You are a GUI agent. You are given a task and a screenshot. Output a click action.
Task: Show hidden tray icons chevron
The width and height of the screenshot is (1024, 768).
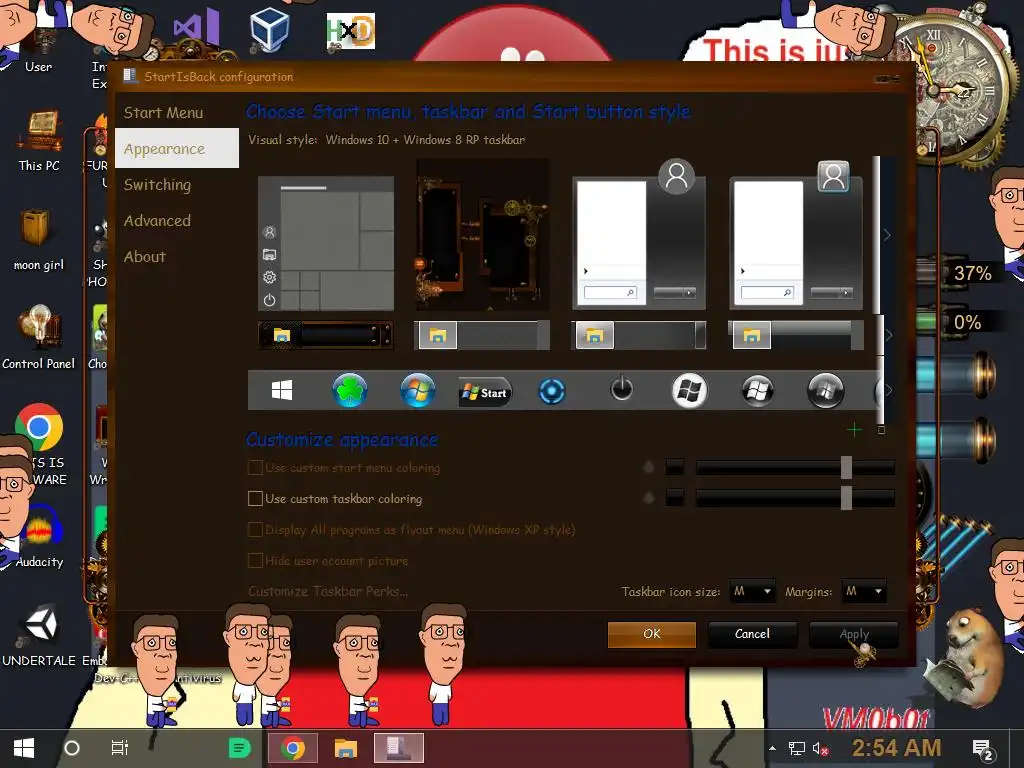(773, 748)
